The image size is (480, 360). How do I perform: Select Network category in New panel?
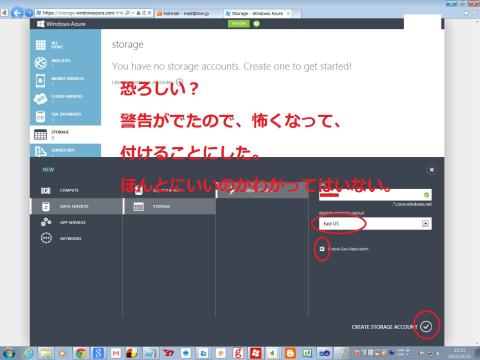click(76, 238)
